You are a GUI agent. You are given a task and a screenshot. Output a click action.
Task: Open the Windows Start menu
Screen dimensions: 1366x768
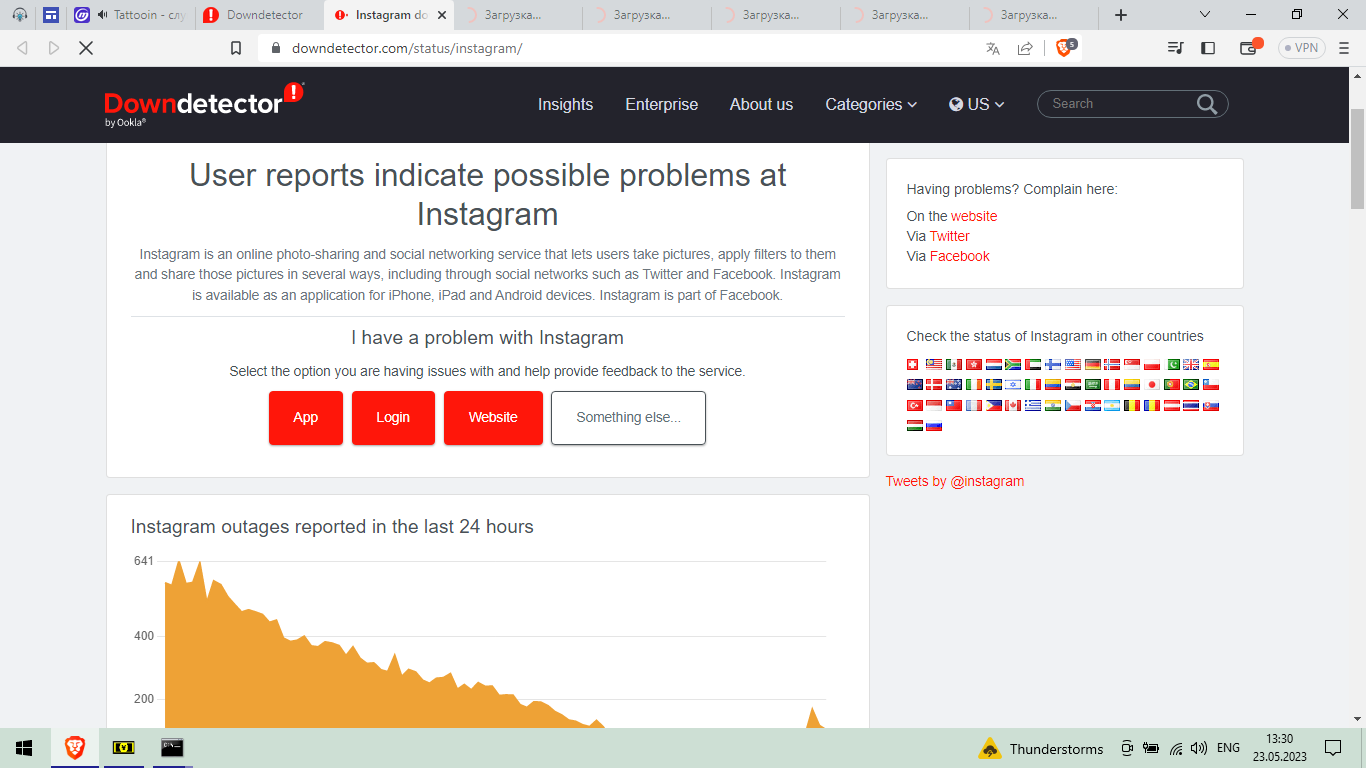24,748
